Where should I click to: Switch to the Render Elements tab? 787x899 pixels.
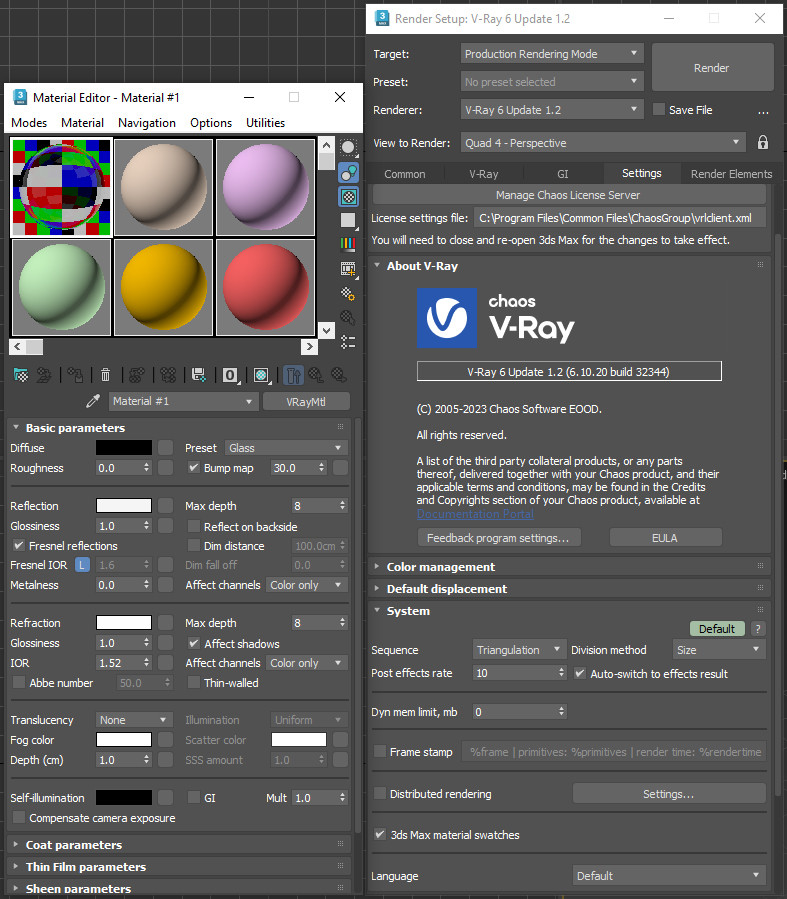click(731, 174)
